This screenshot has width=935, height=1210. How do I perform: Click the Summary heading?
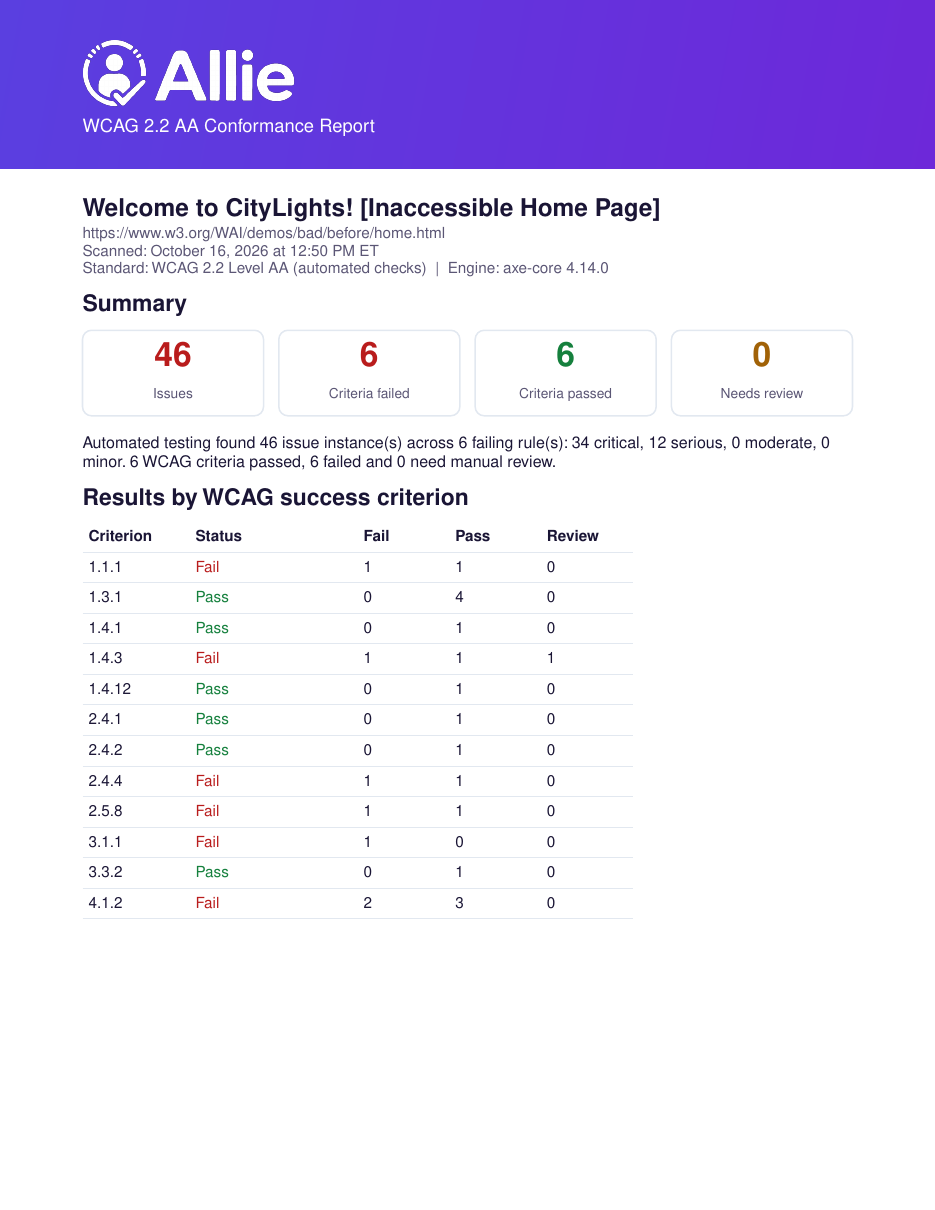pyautogui.click(x=134, y=303)
